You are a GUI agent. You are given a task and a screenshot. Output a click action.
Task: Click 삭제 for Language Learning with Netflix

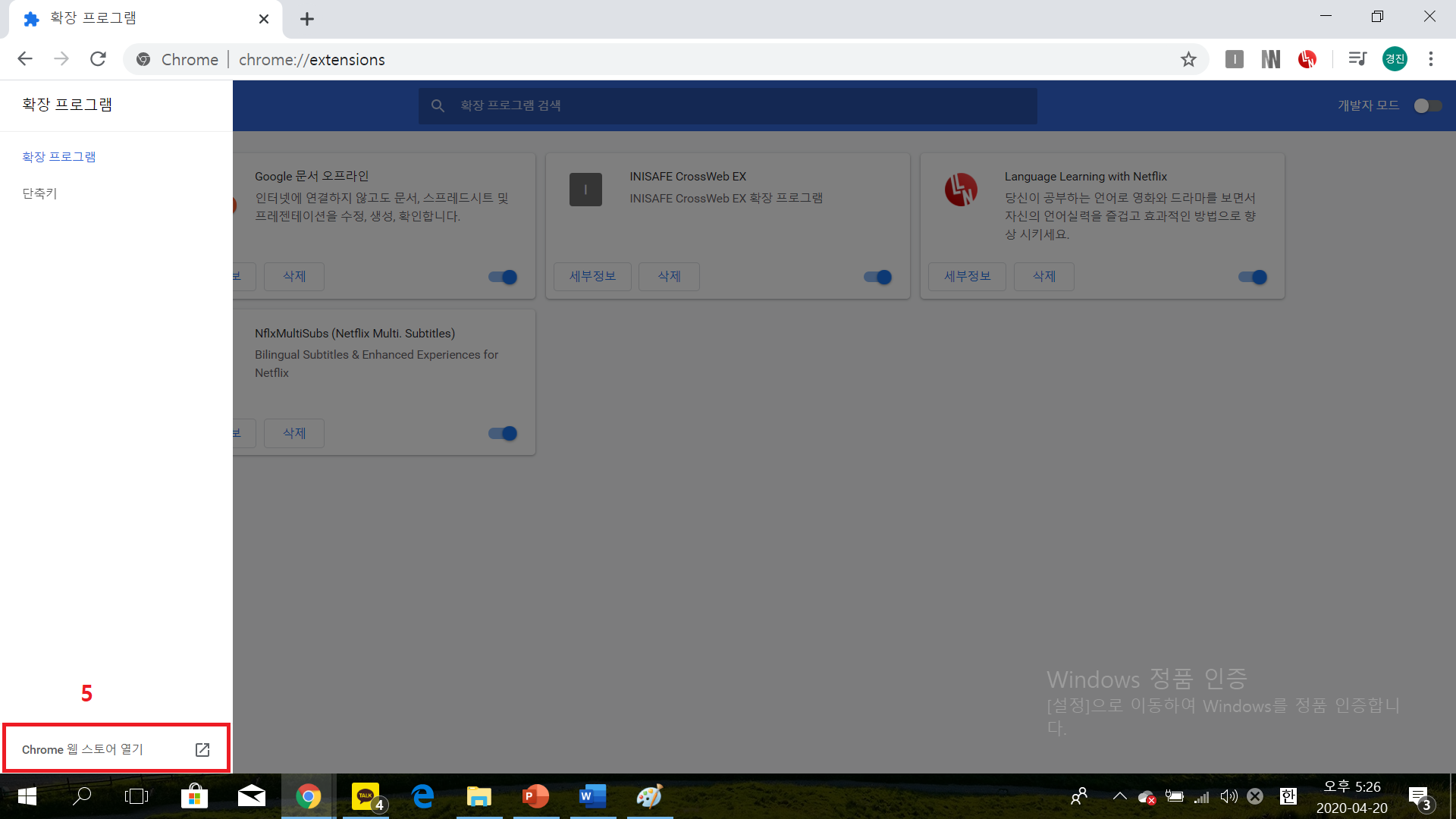point(1043,277)
